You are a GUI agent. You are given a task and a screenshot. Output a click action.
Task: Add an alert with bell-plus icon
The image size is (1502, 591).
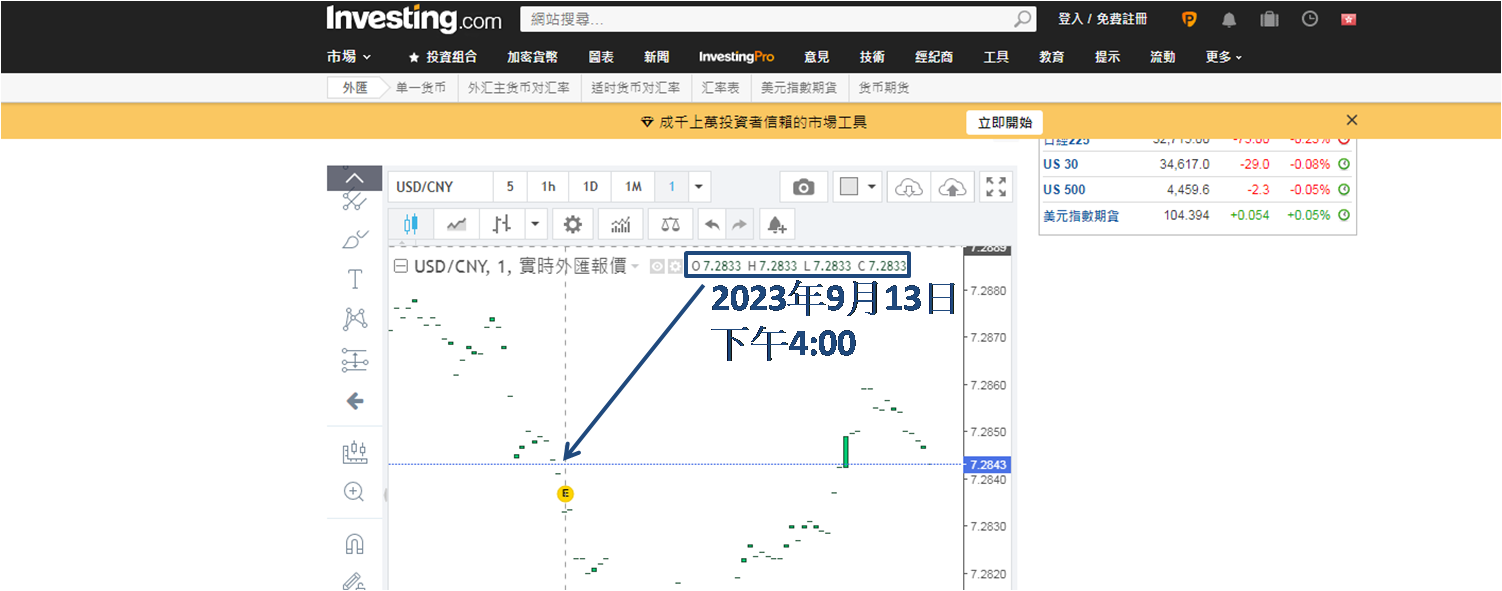[x=776, y=224]
